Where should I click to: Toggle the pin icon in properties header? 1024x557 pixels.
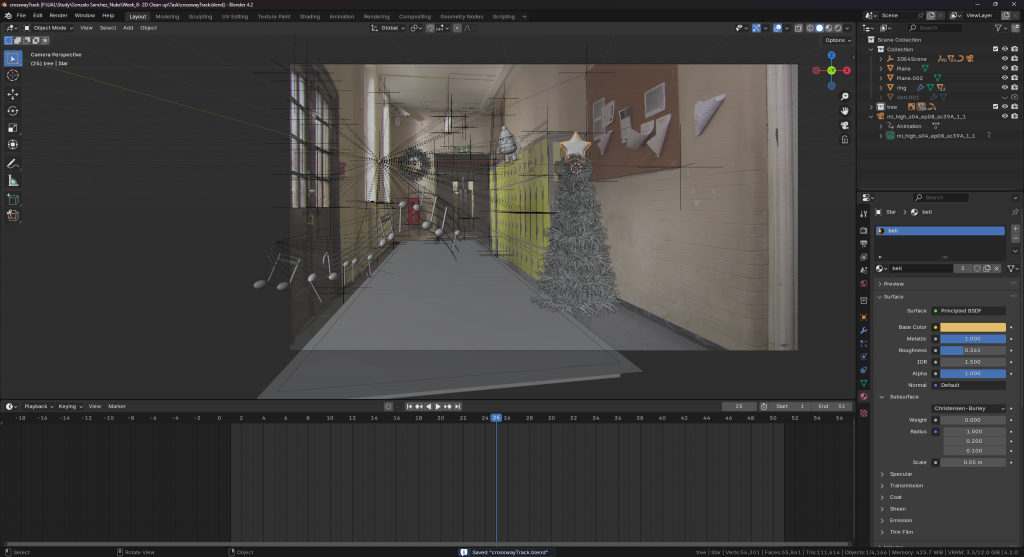pos(1015,212)
